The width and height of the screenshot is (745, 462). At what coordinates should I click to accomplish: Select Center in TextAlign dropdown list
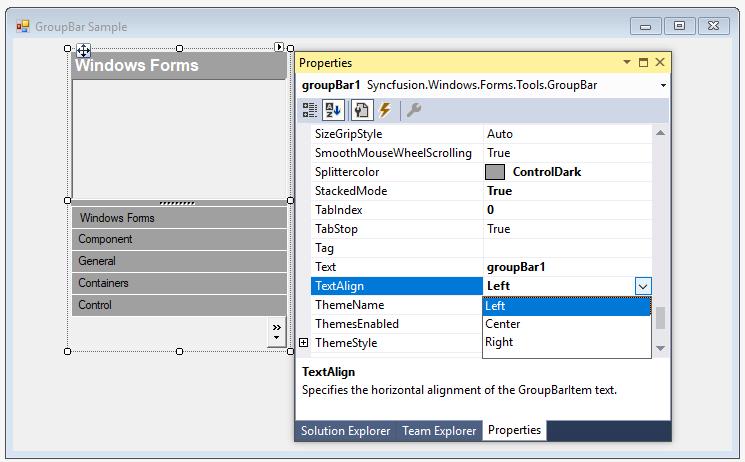(566, 324)
